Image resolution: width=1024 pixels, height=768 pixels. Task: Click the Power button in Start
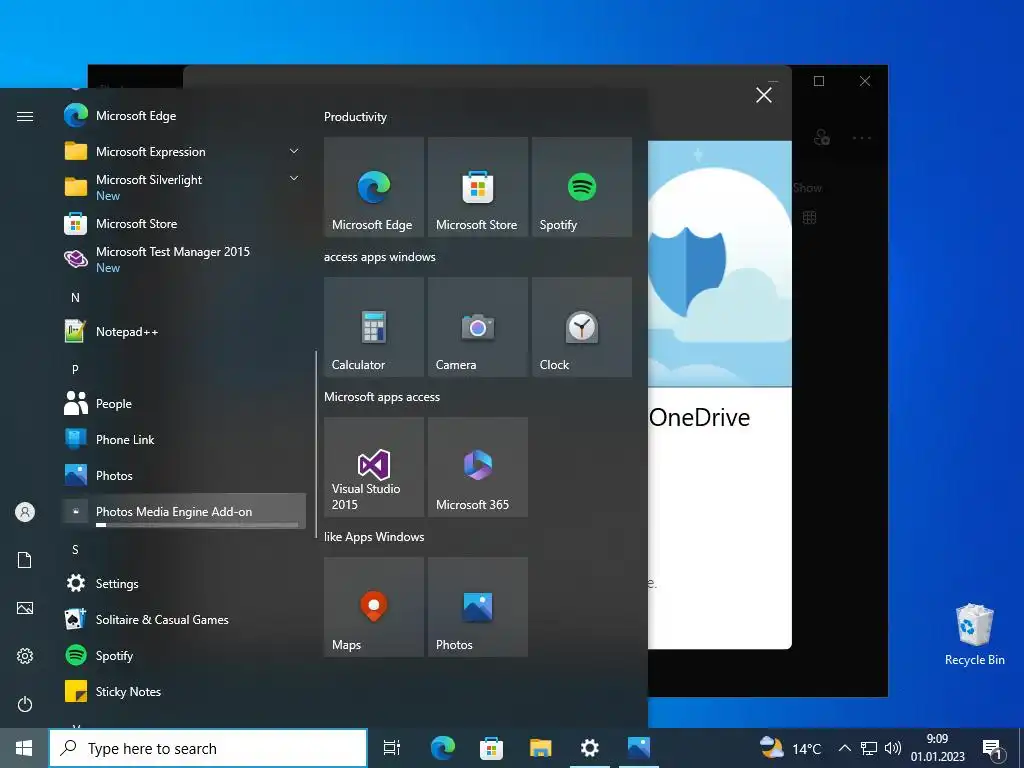point(25,704)
